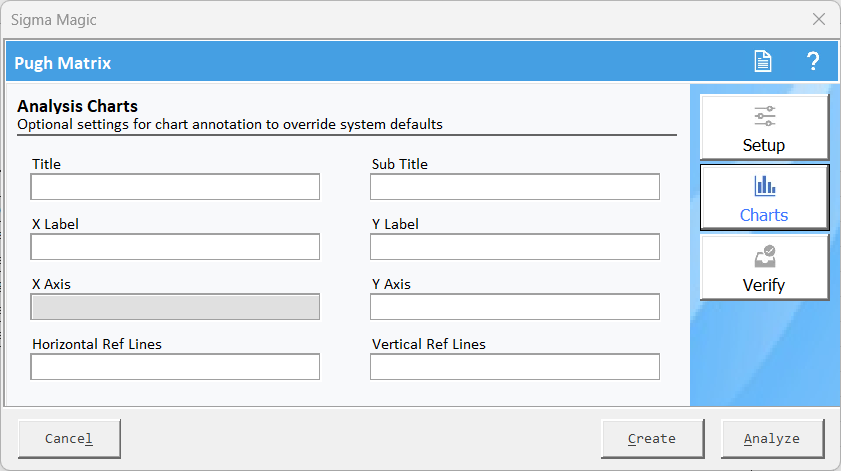Focus the Y Axis input box
The width and height of the screenshot is (841, 471).
pyautogui.click(x=515, y=306)
